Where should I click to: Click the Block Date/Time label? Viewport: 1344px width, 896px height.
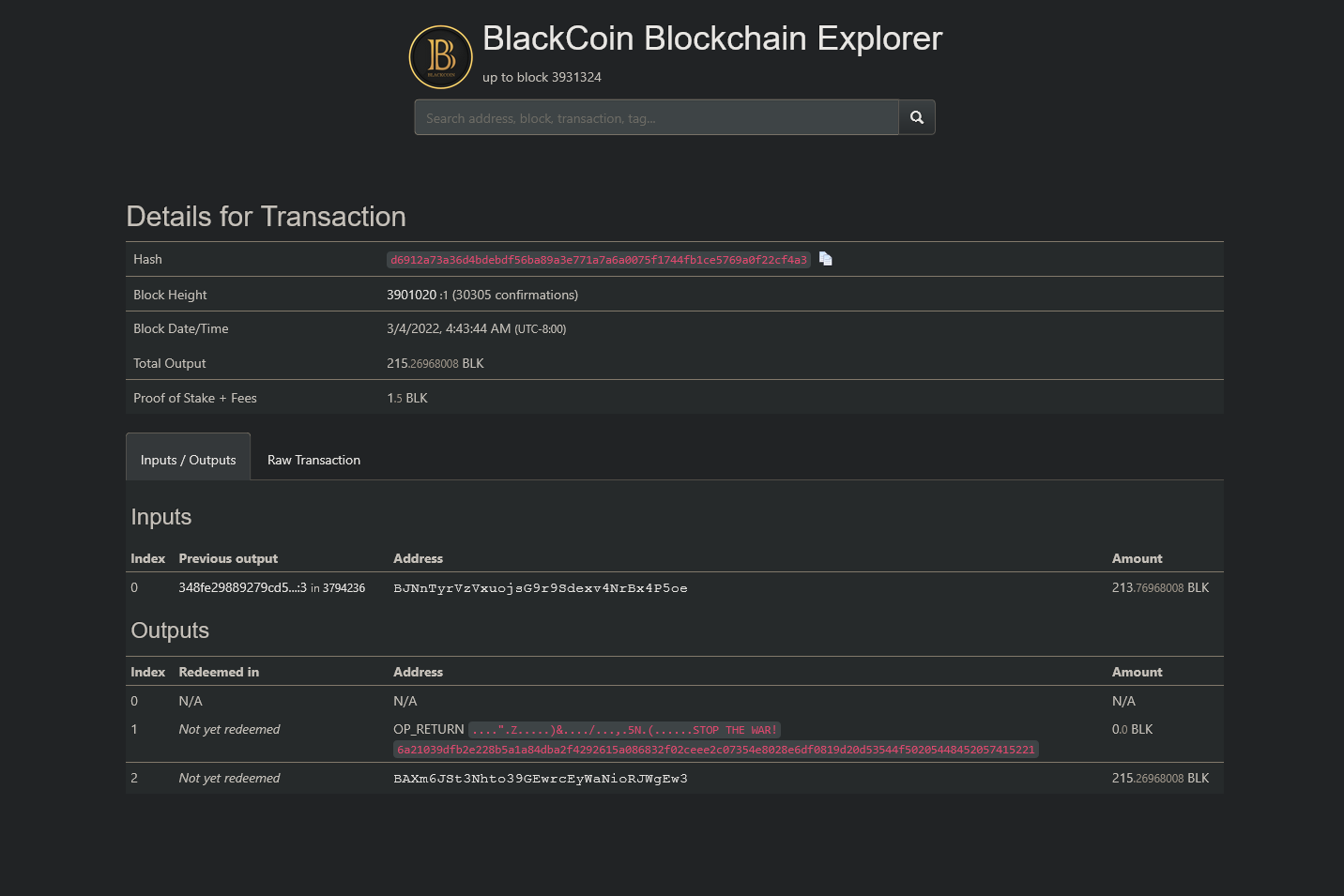click(181, 329)
